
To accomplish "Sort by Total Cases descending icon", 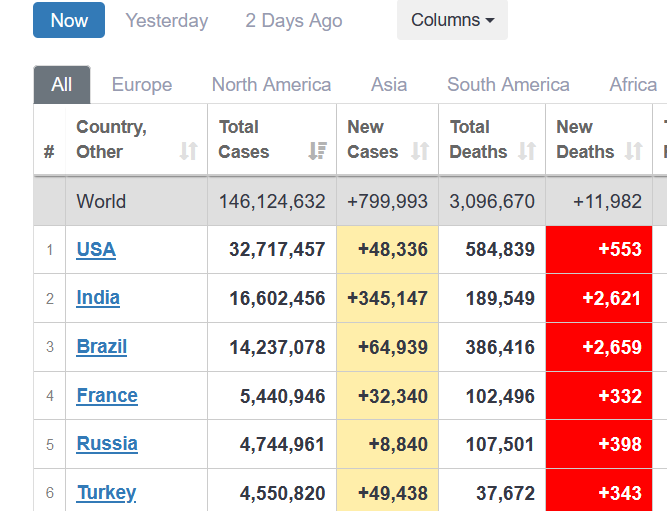I will 317,151.
